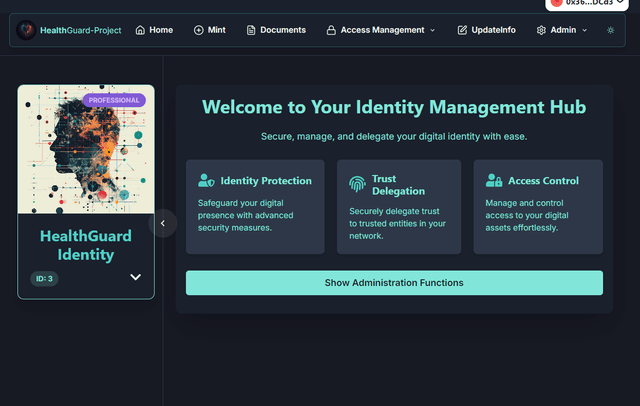
Task: Open the Mint page
Action: (x=216, y=30)
